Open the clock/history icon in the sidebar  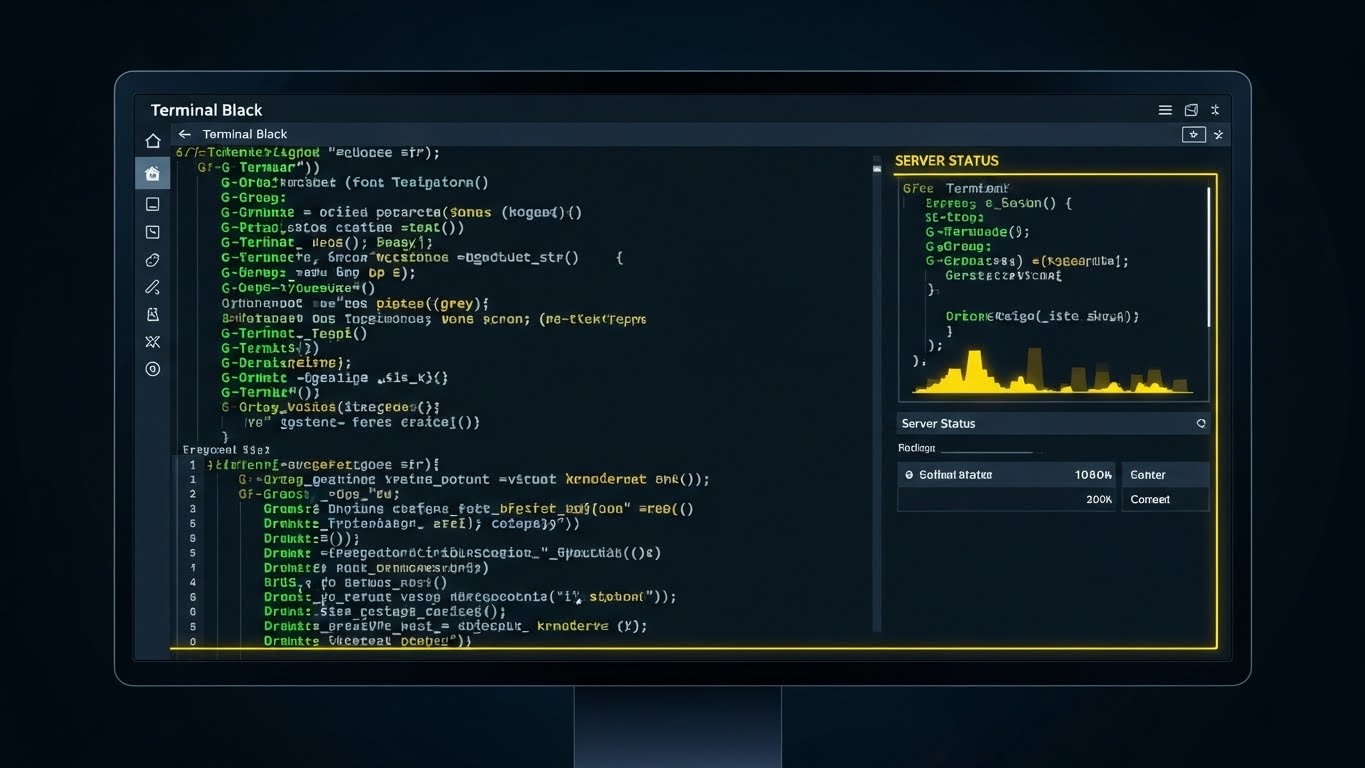[x=152, y=231]
